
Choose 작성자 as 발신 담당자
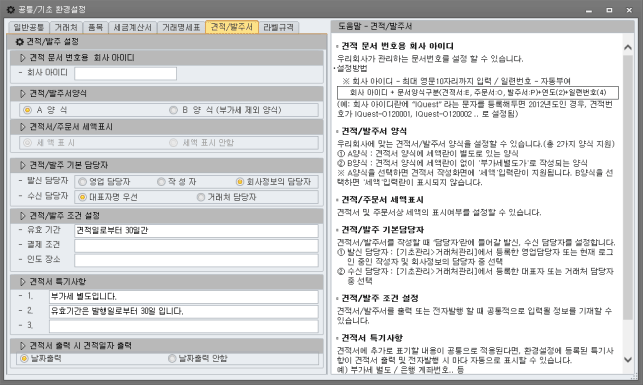tap(161, 182)
